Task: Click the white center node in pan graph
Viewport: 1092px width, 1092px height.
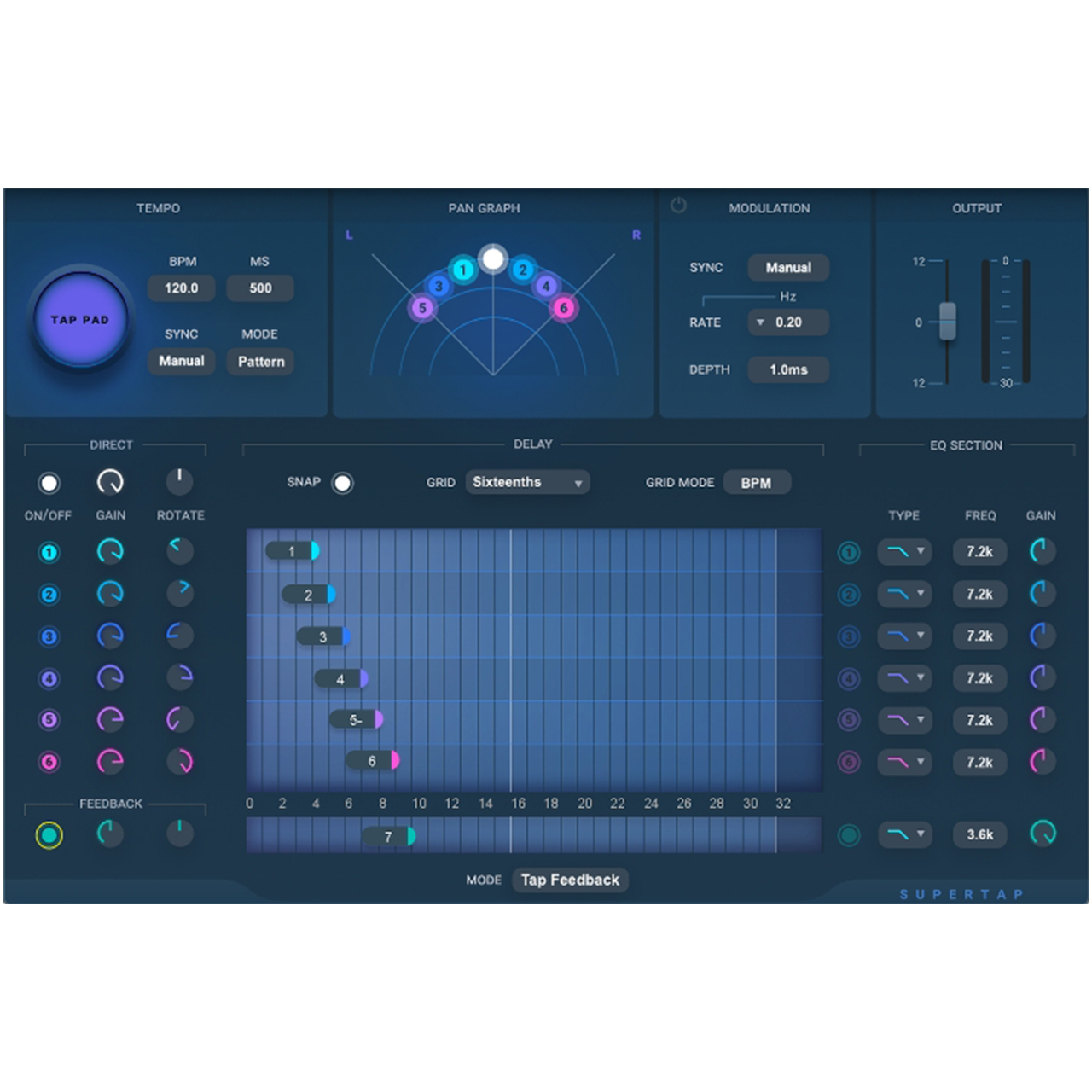Action: pyautogui.click(x=493, y=258)
